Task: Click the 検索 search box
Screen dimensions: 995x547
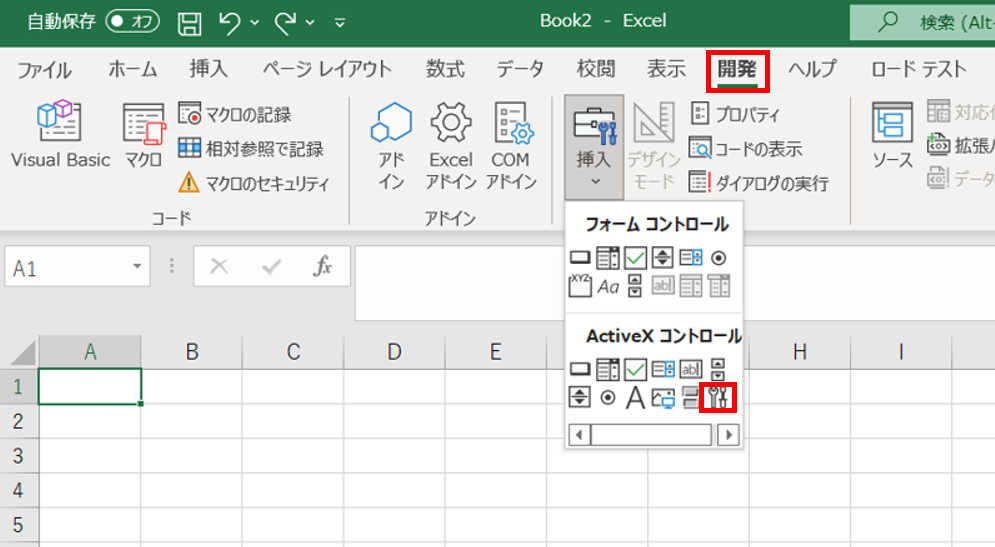Action: coord(922,22)
